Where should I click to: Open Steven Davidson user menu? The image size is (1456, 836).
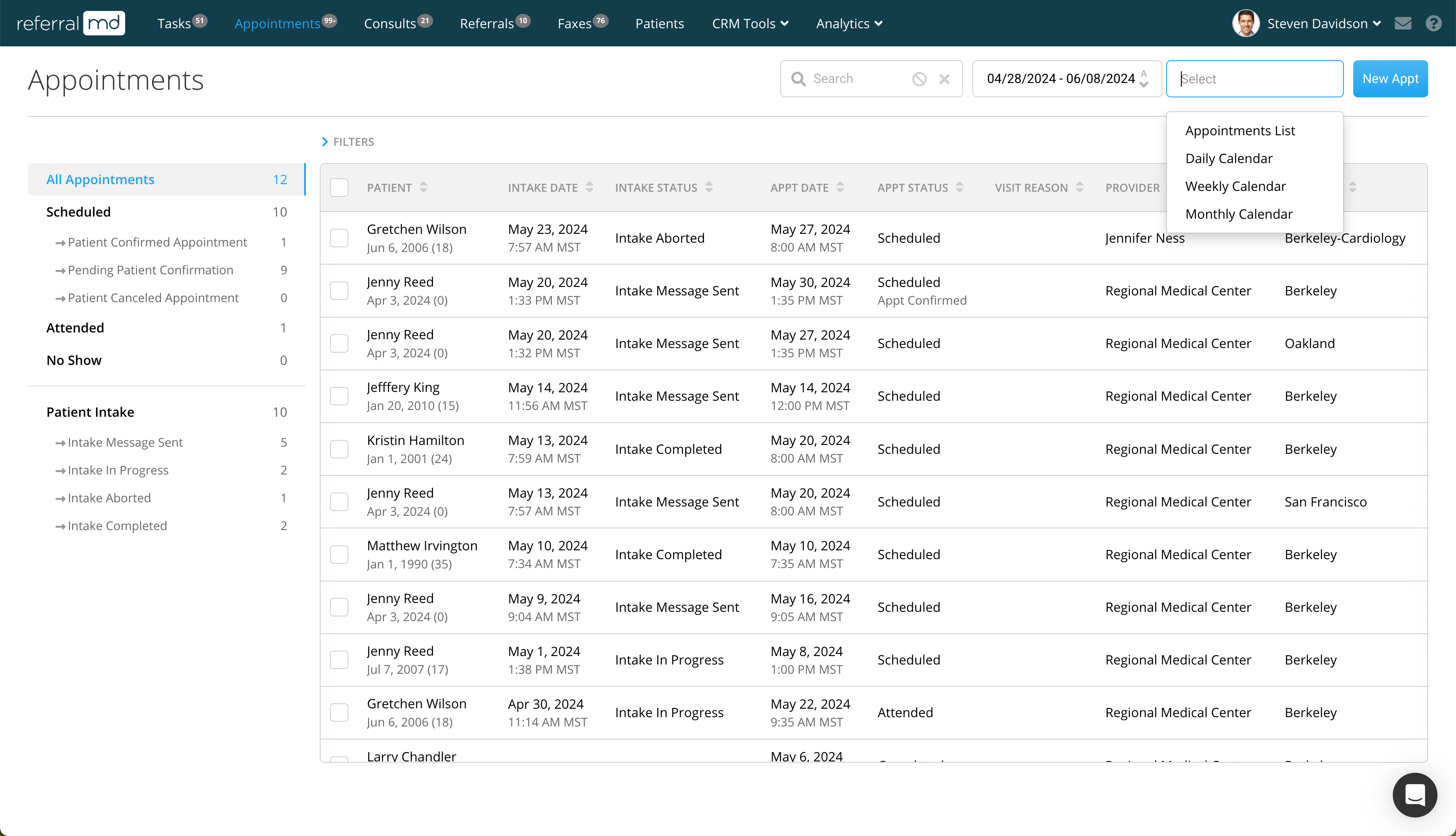(x=1317, y=24)
